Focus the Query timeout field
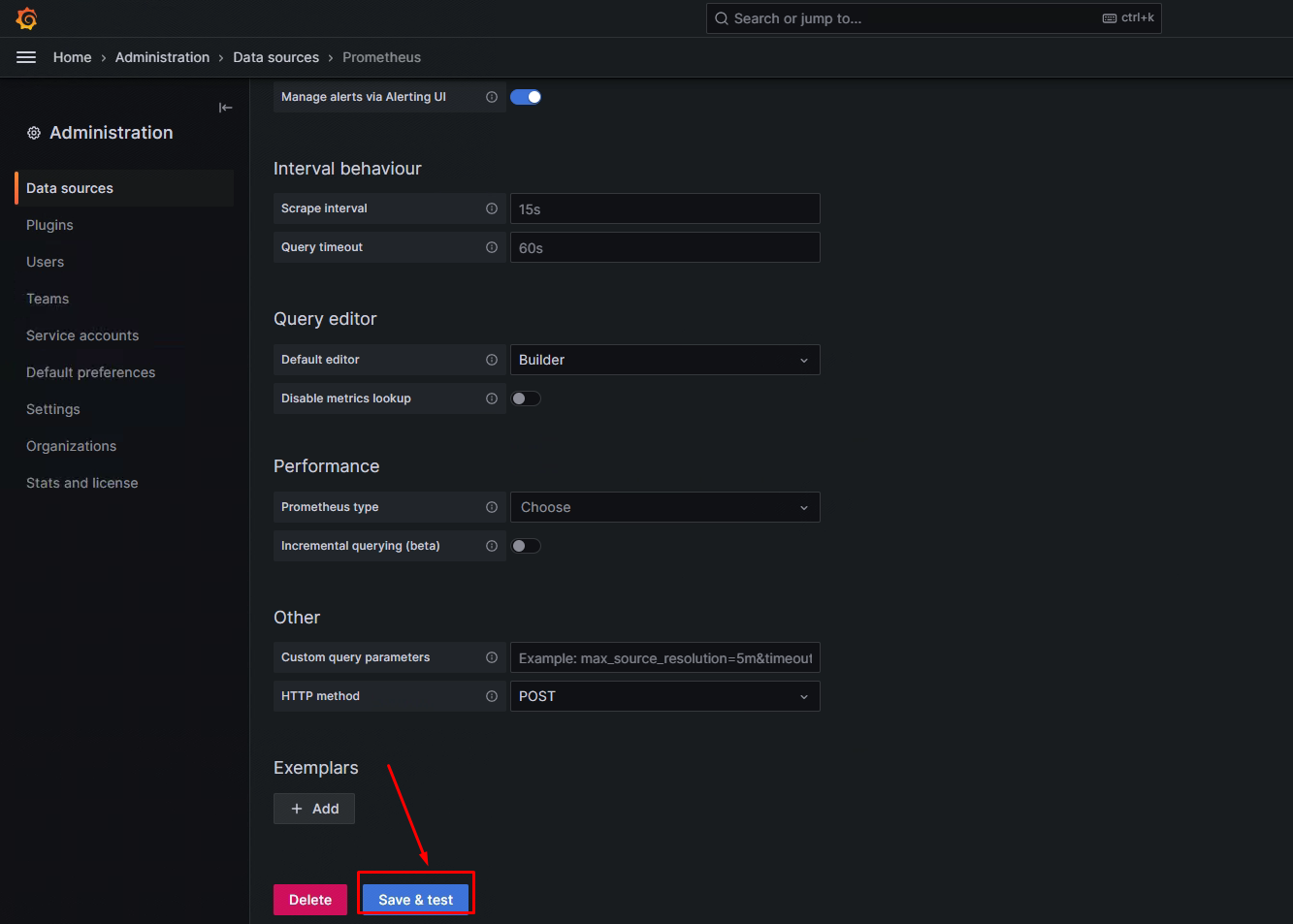Viewport: 1293px width, 924px height. (665, 247)
